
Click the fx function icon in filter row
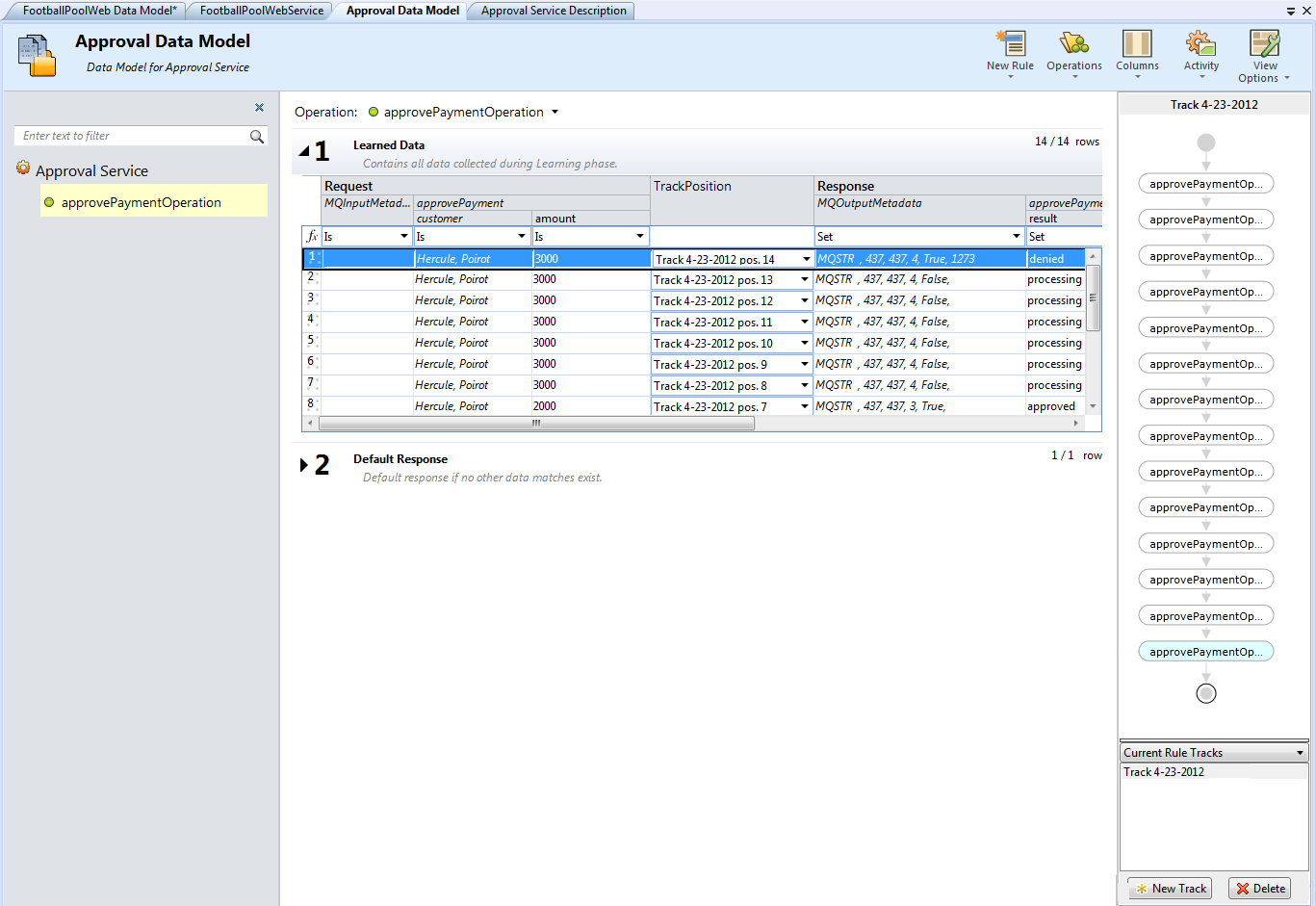point(311,236)
